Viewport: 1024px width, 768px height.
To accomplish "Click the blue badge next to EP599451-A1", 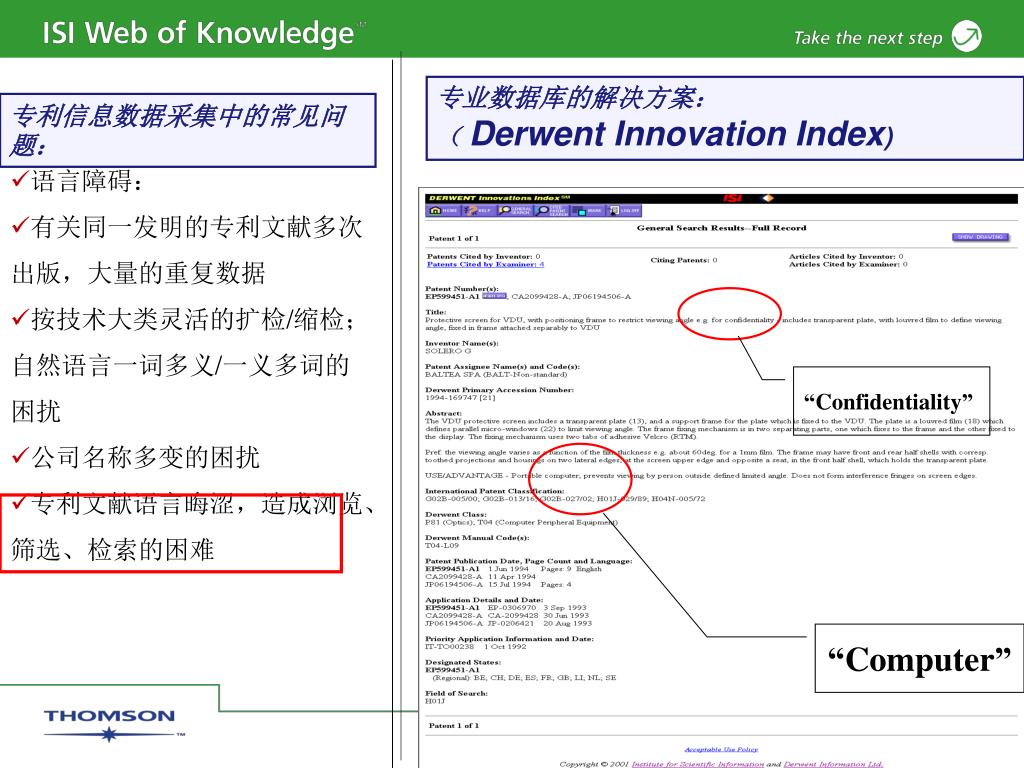I will coord(494,296).
